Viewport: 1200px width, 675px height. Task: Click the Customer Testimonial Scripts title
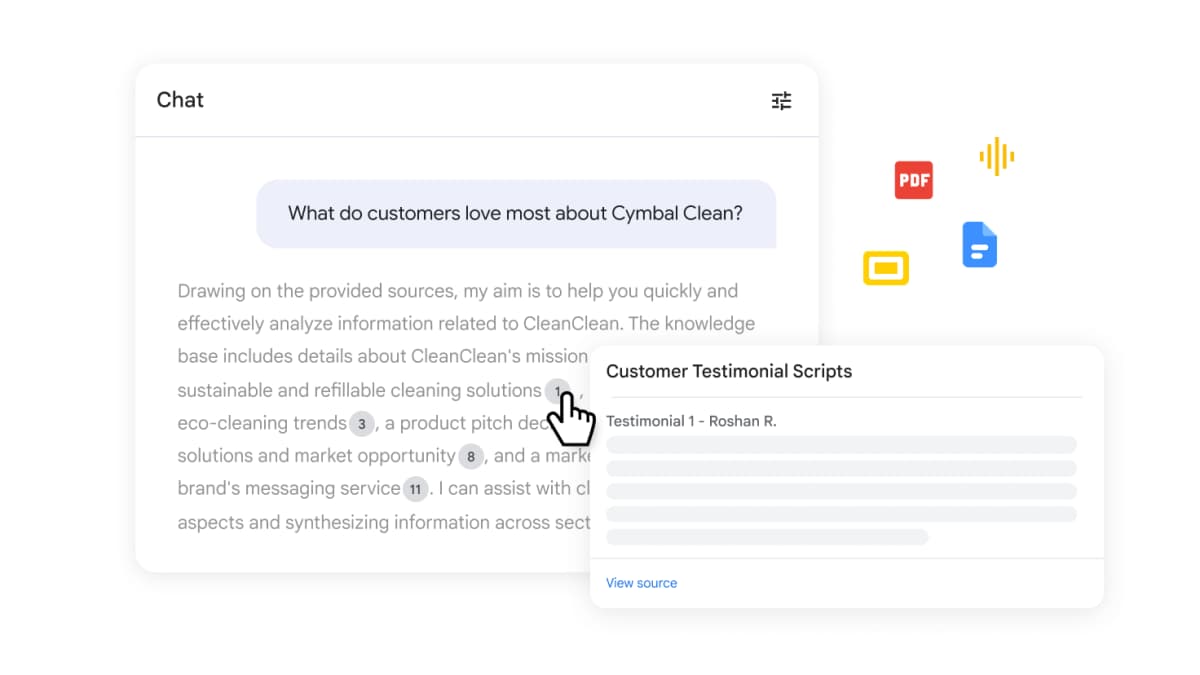(729, 371)
